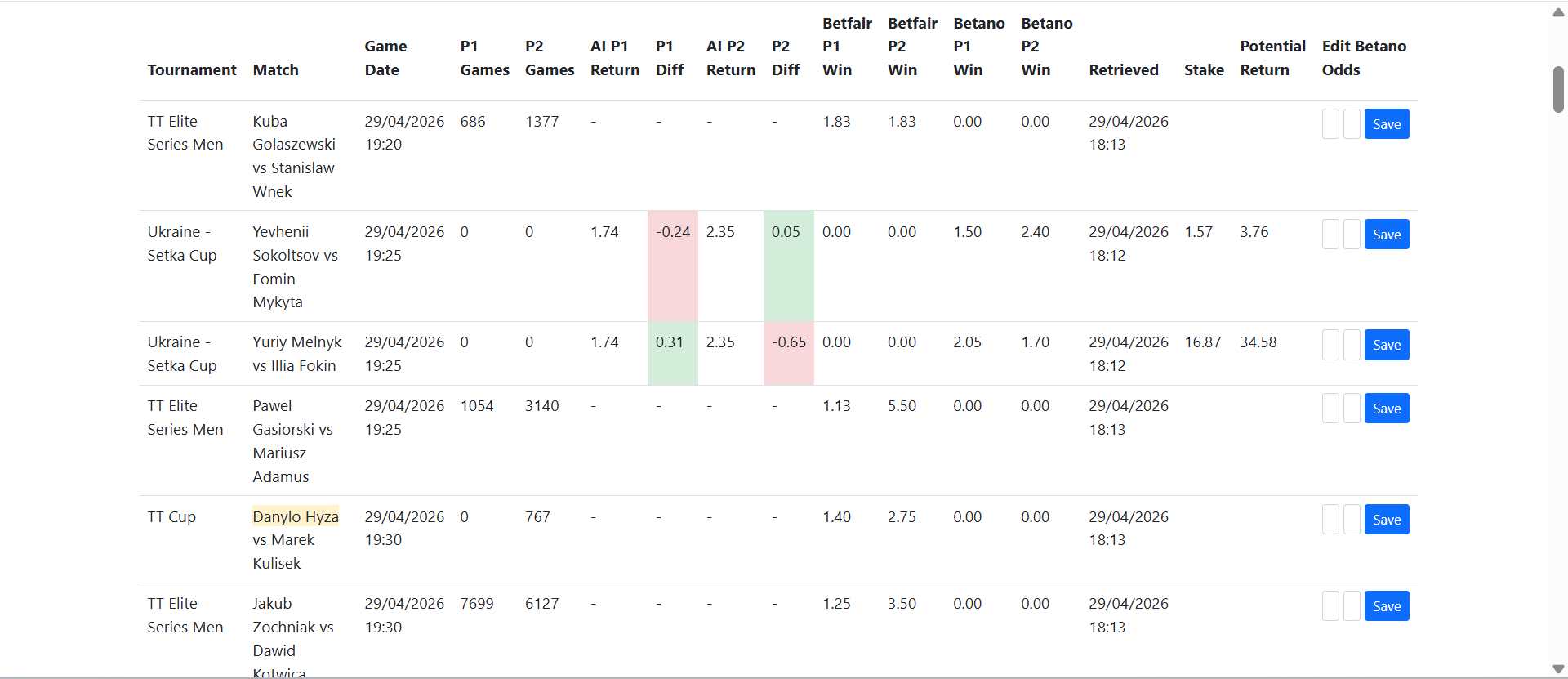The height and width of the screenshot is (679, 1568).
Task: Save odds for Danylo Hyza match
Action: coord(1387,520)
